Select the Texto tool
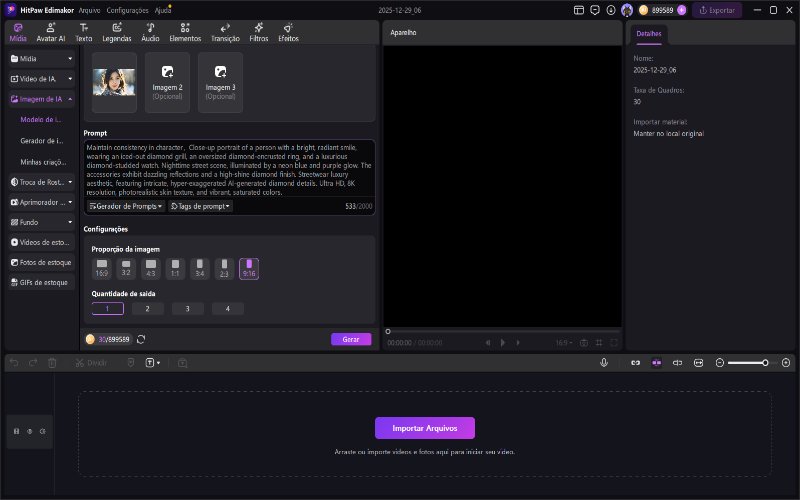This screenshot has height=500, width=800. 84,33
